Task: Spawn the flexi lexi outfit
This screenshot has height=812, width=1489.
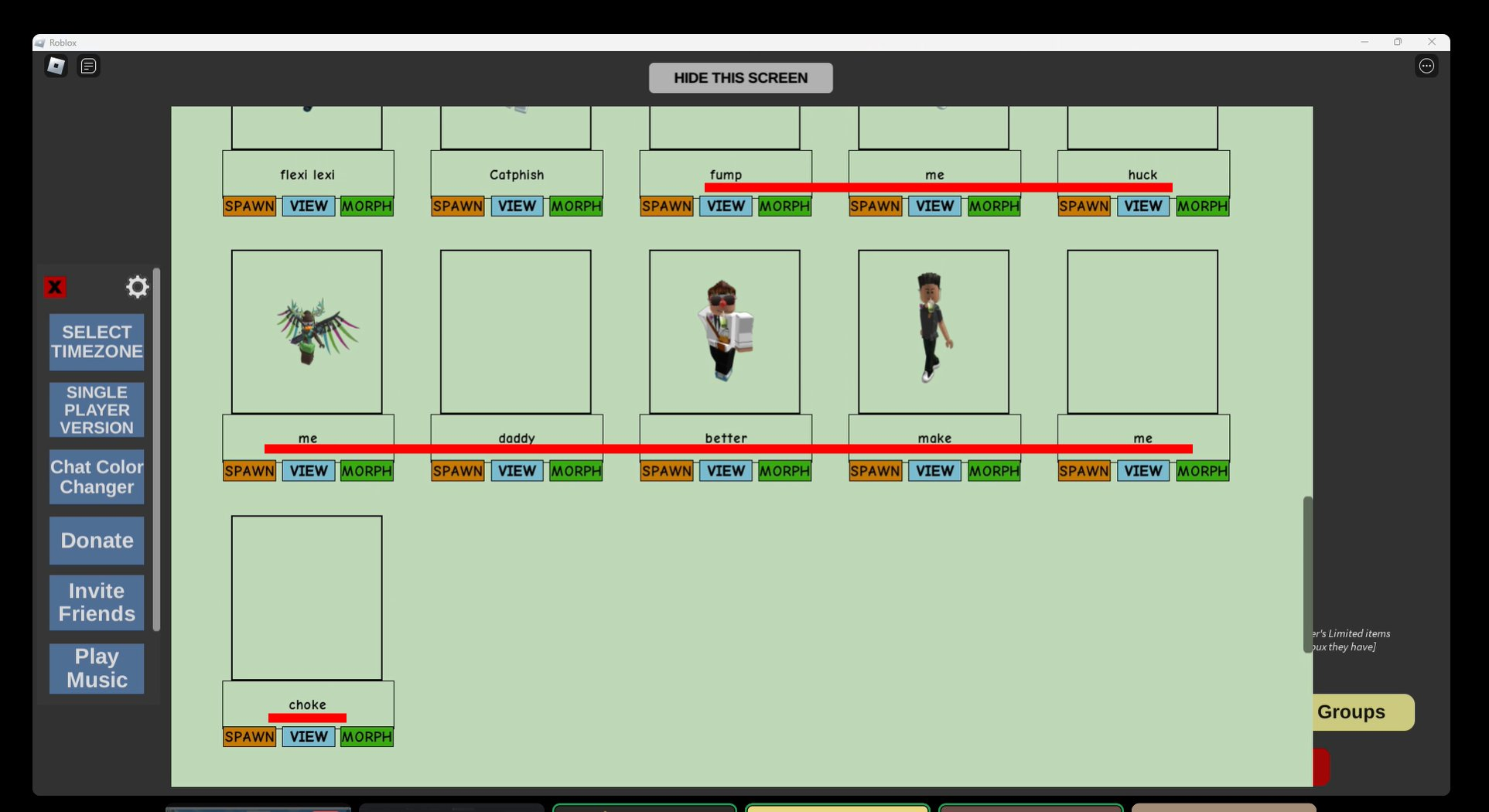Action: click(x=249, y=206)
